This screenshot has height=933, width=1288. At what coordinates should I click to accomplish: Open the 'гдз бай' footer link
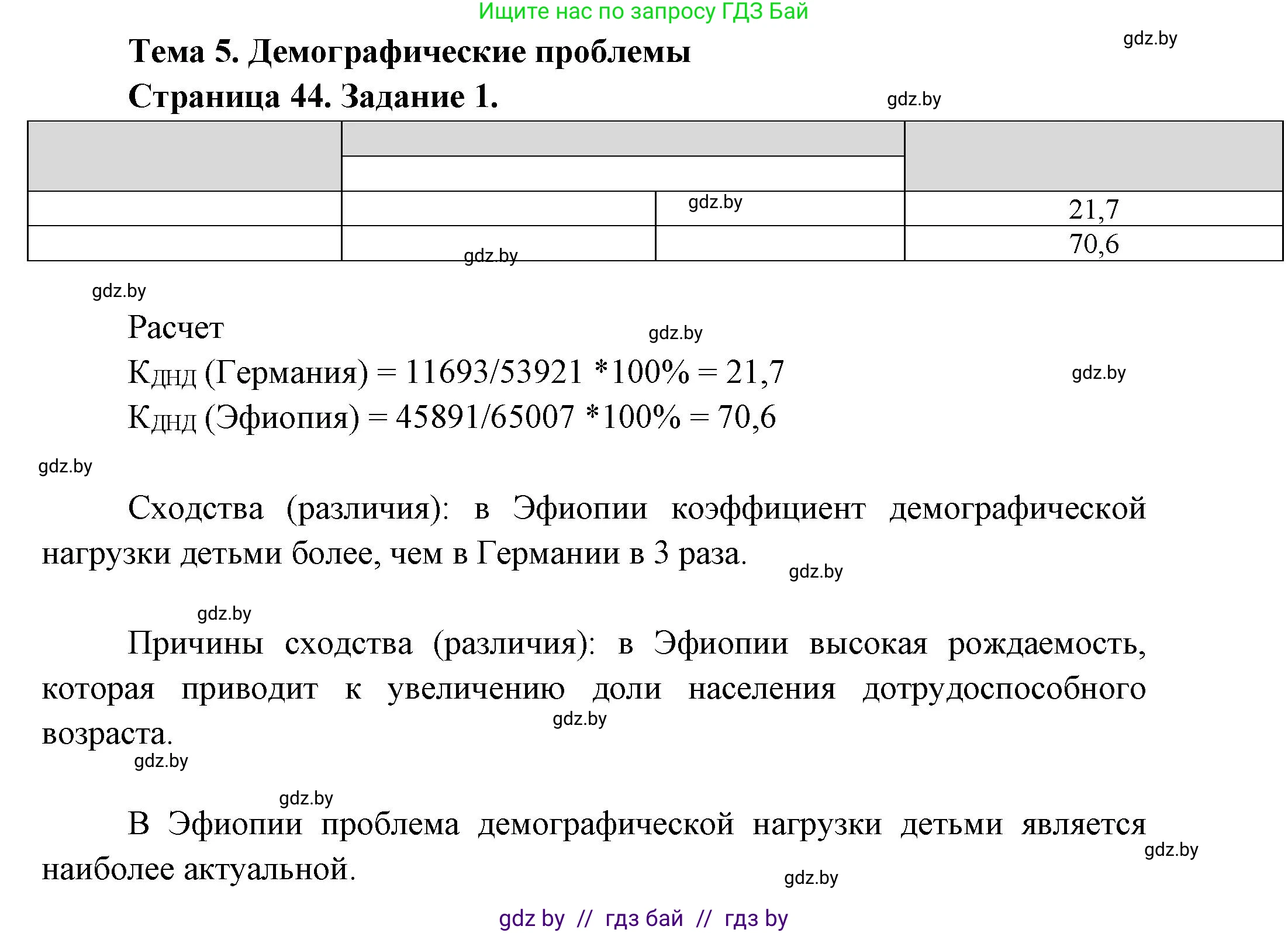[643, 916]
